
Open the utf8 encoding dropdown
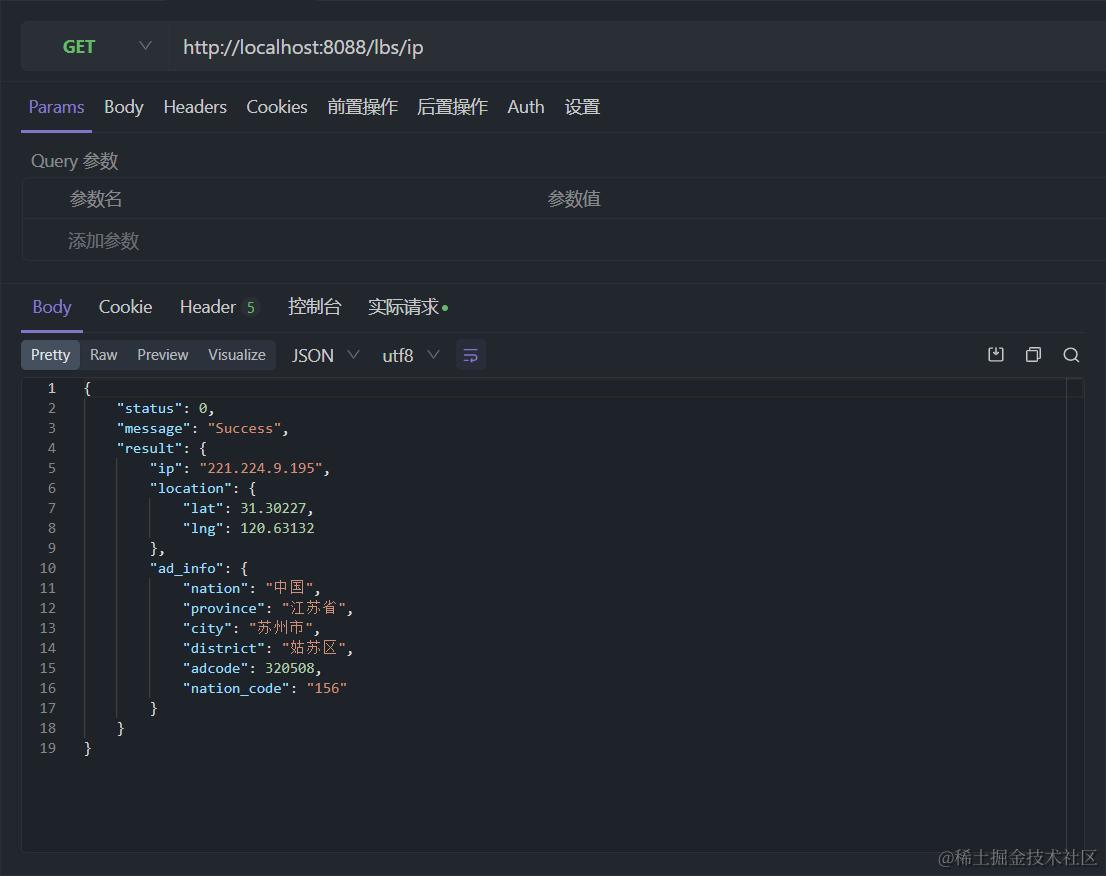tap(411, 355)
